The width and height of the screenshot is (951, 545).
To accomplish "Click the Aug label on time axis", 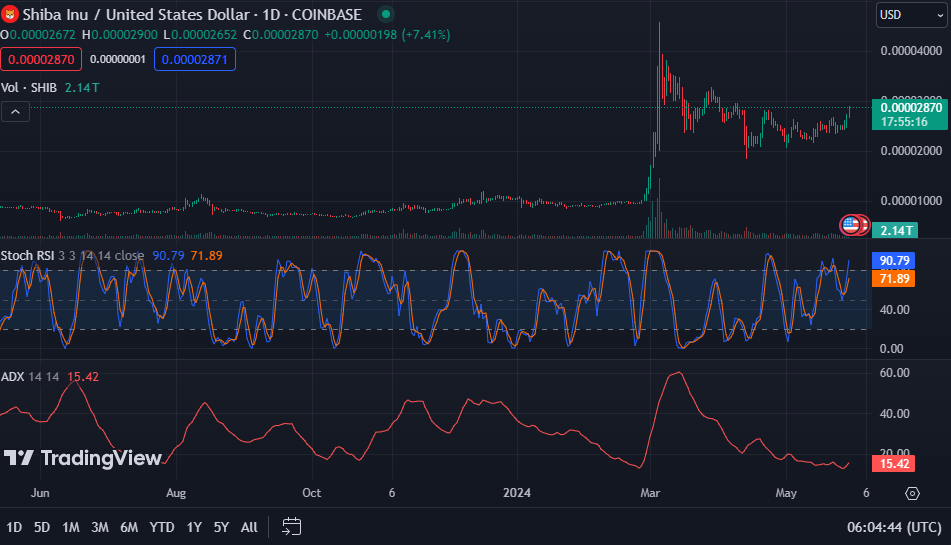I will point(176,493).
